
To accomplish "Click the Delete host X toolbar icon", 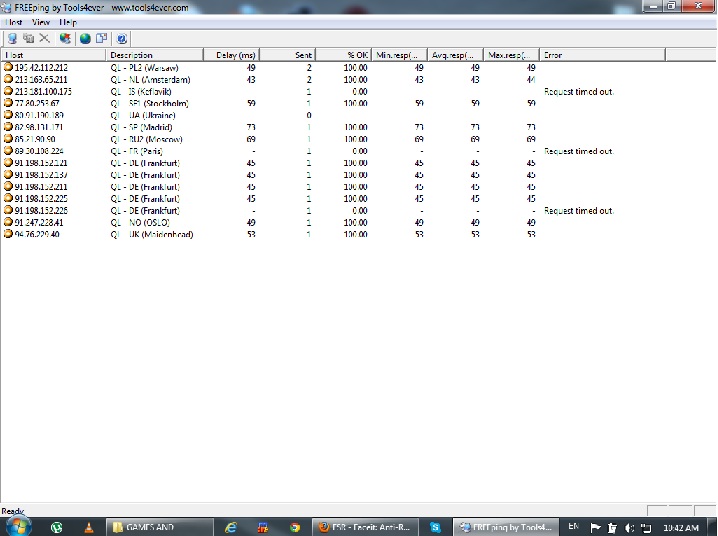I will (x=44, y=38).
